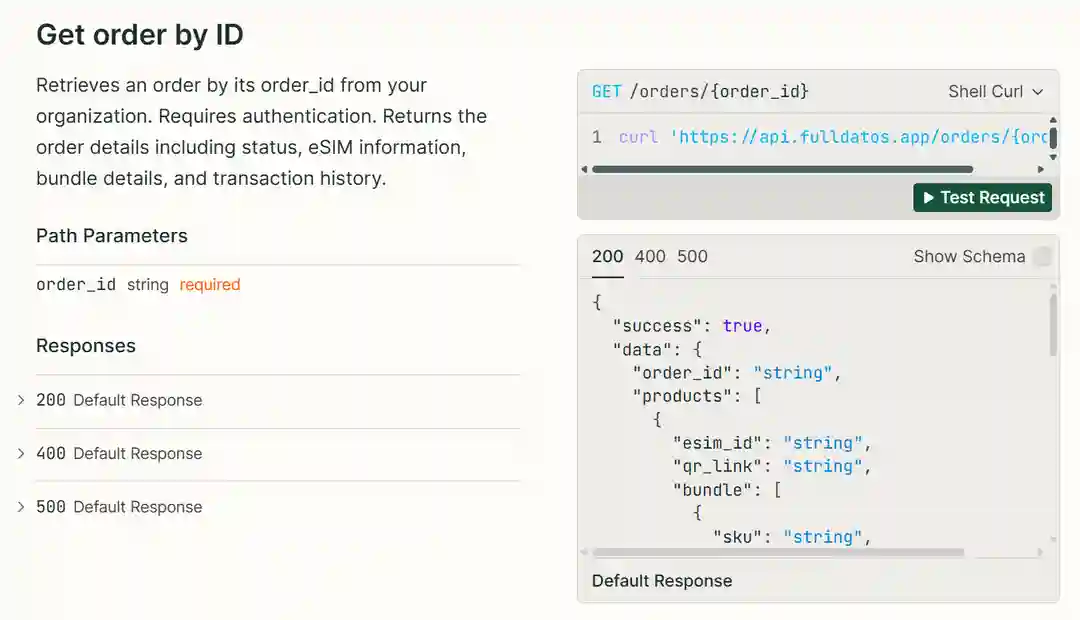This screenshot has height=620, width=1080.
Task: Toggle the Show Schema checkbox
Action: (x=1043, y=256)
